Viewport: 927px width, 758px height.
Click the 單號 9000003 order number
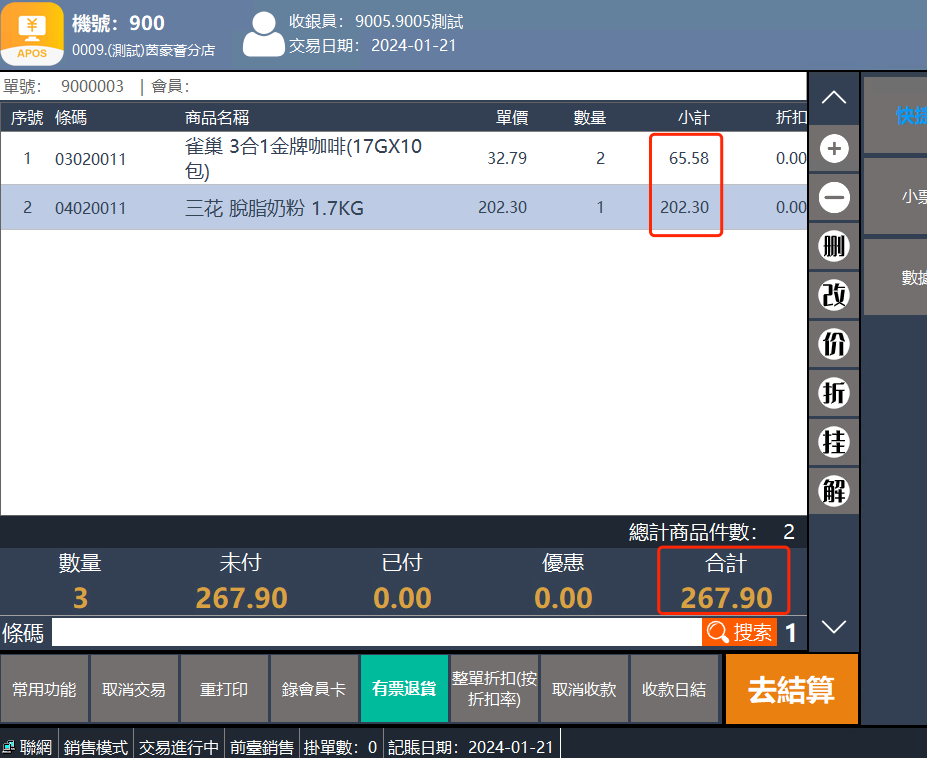63,86
